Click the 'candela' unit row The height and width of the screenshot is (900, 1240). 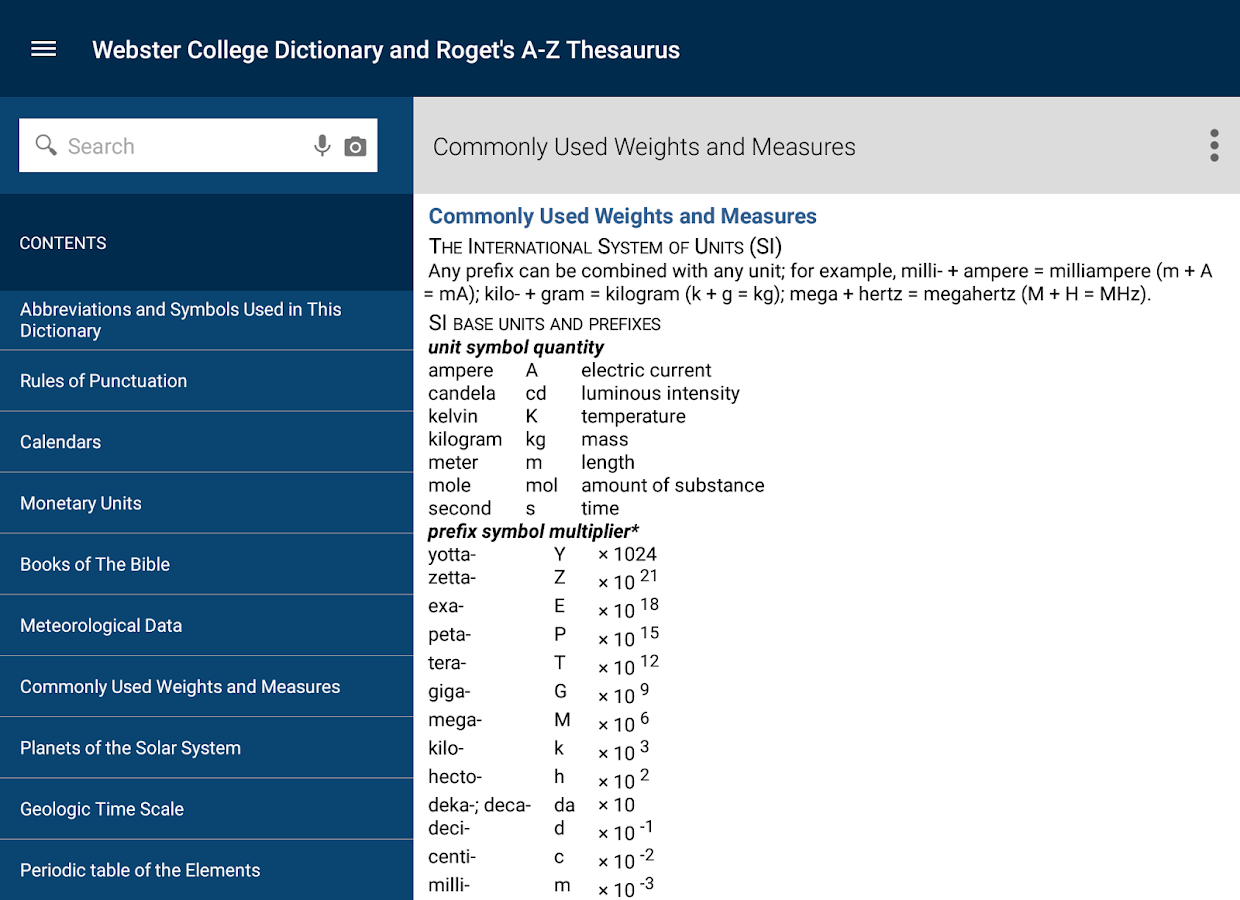584,393
